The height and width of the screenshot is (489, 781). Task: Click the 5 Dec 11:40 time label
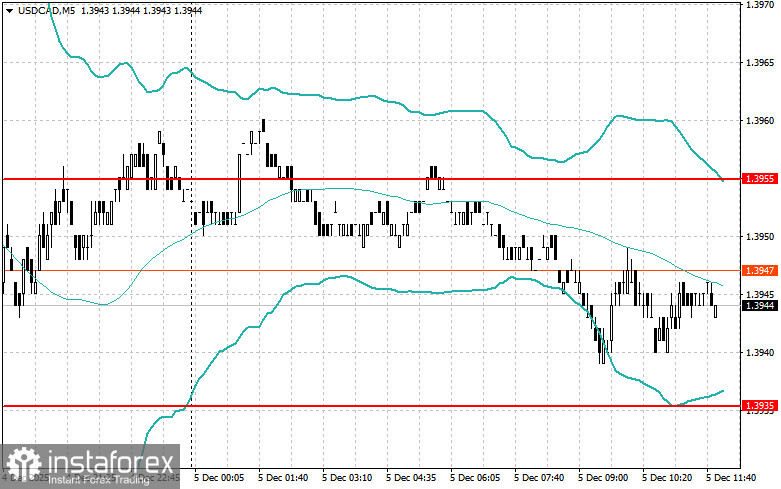[731, 478]
